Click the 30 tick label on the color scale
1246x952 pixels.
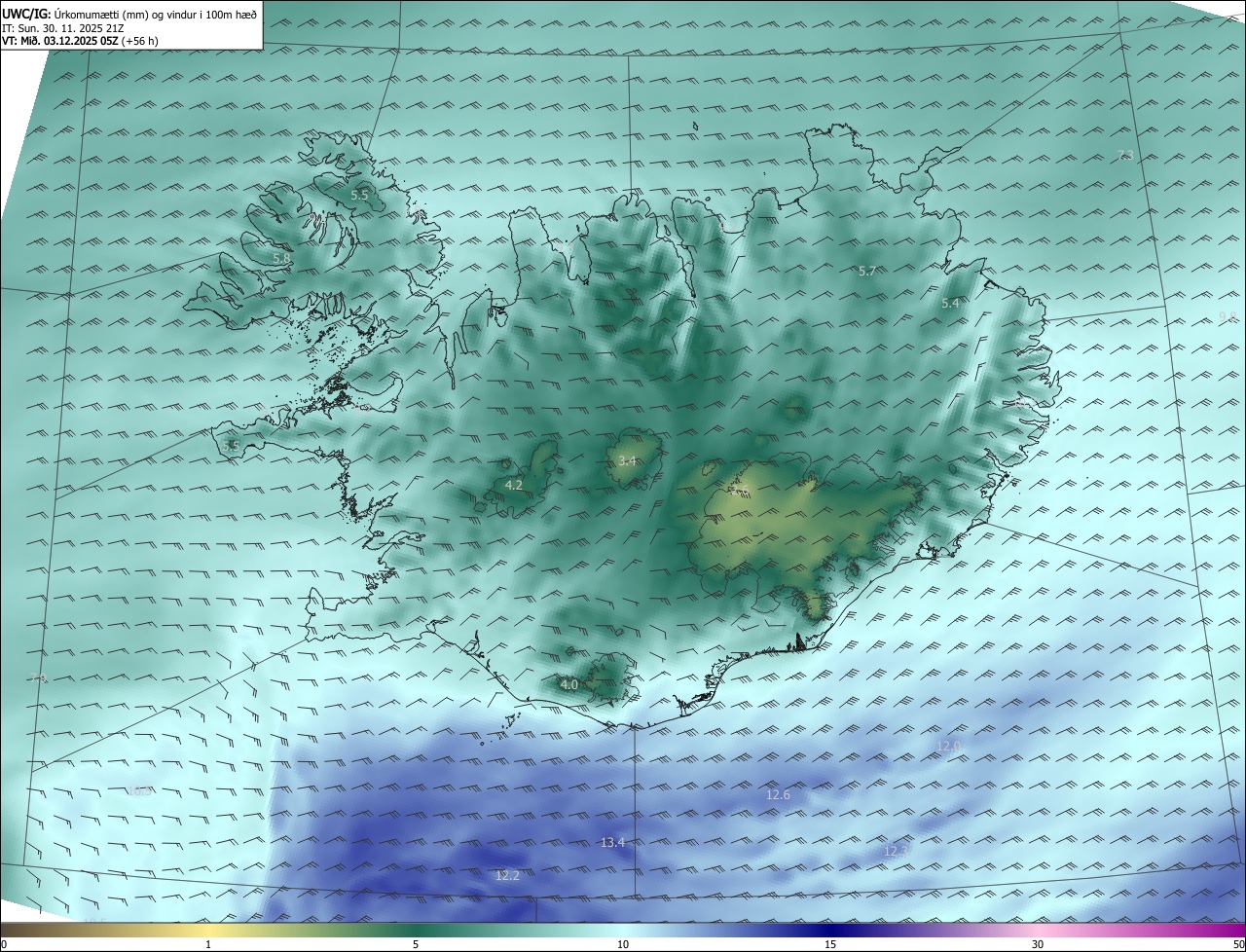coord(1038,944)
